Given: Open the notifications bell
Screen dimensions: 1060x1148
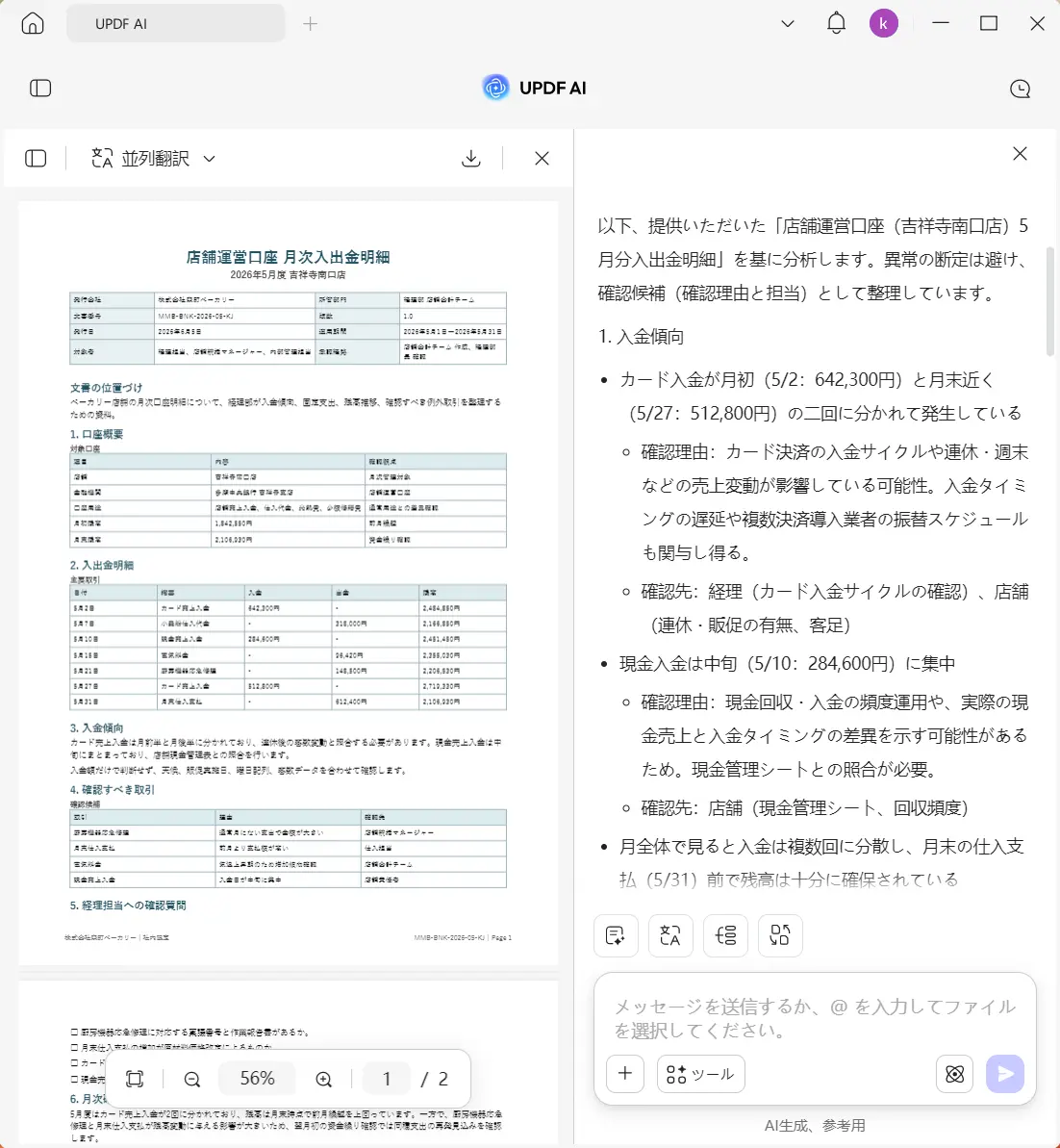Looking at the screenshot, I should point(836,23).
